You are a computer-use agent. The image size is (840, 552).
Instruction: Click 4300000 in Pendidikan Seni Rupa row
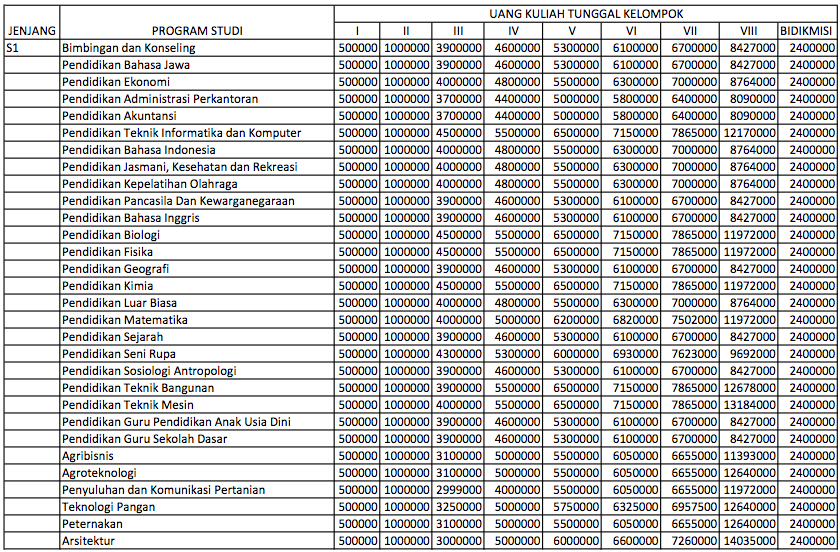[459, 354]
